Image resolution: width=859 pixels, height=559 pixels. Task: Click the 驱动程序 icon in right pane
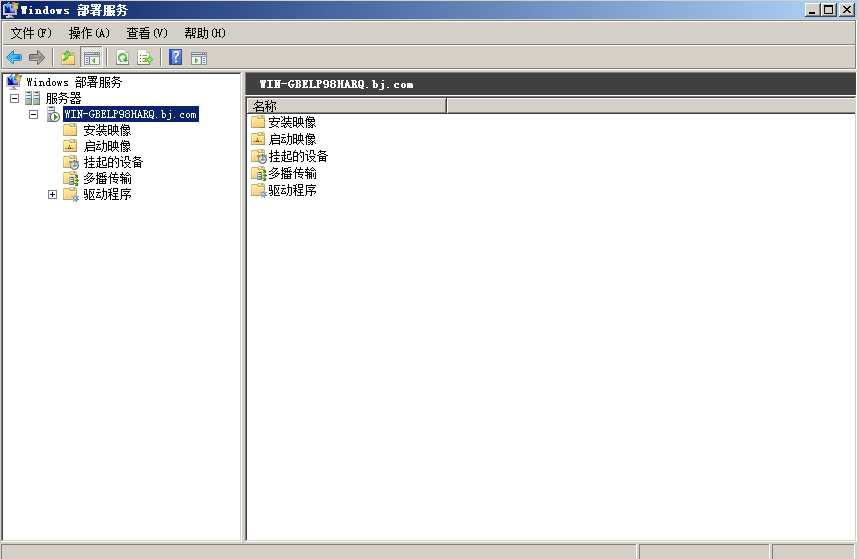click(259, 190)
